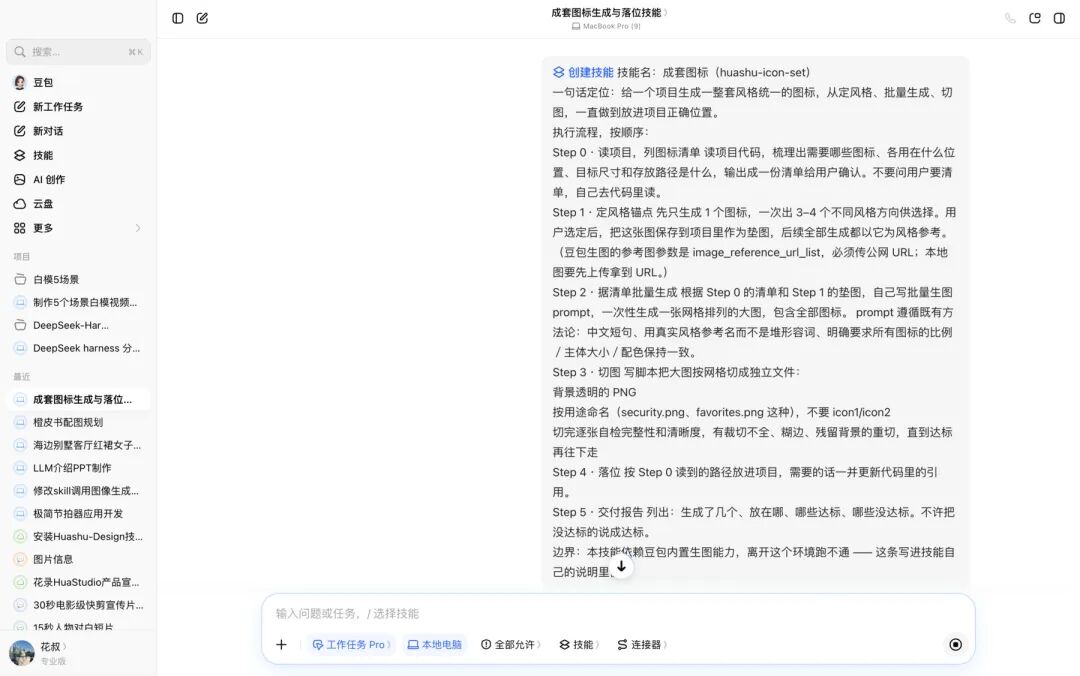Image resolution: width=1080 pixels, height=676 pixels.
Task: Open 橙皮书配图规划 conversation
Action: pyautogui.click(x=78, y=422)
